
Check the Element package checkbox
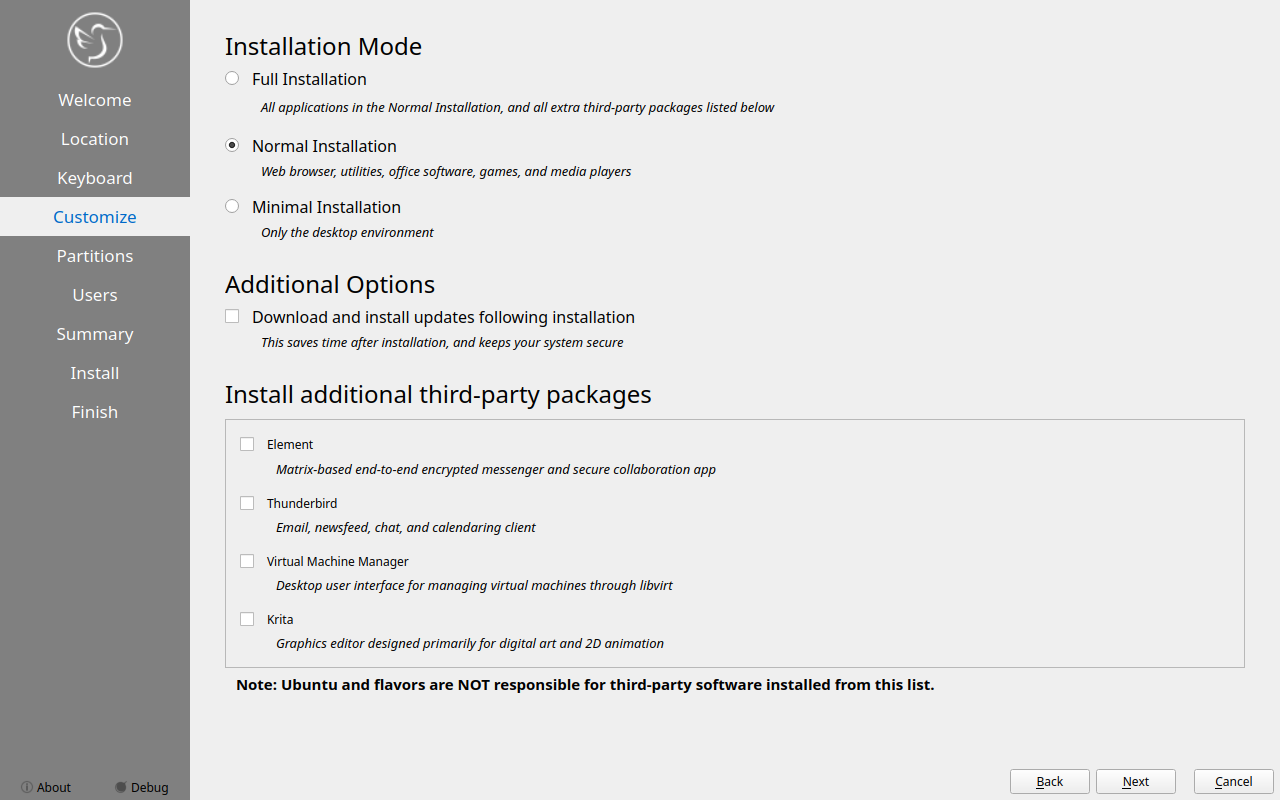(x=247, y=444)
